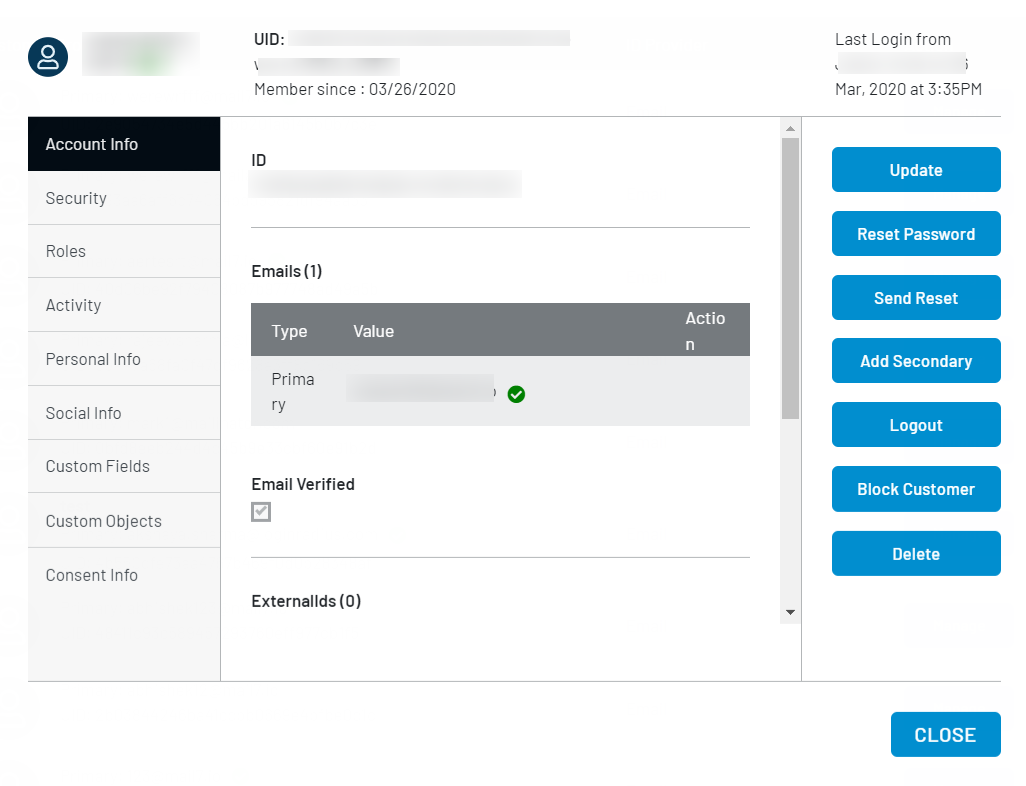Switch to the Social Info tab

(x=83, y=412)
